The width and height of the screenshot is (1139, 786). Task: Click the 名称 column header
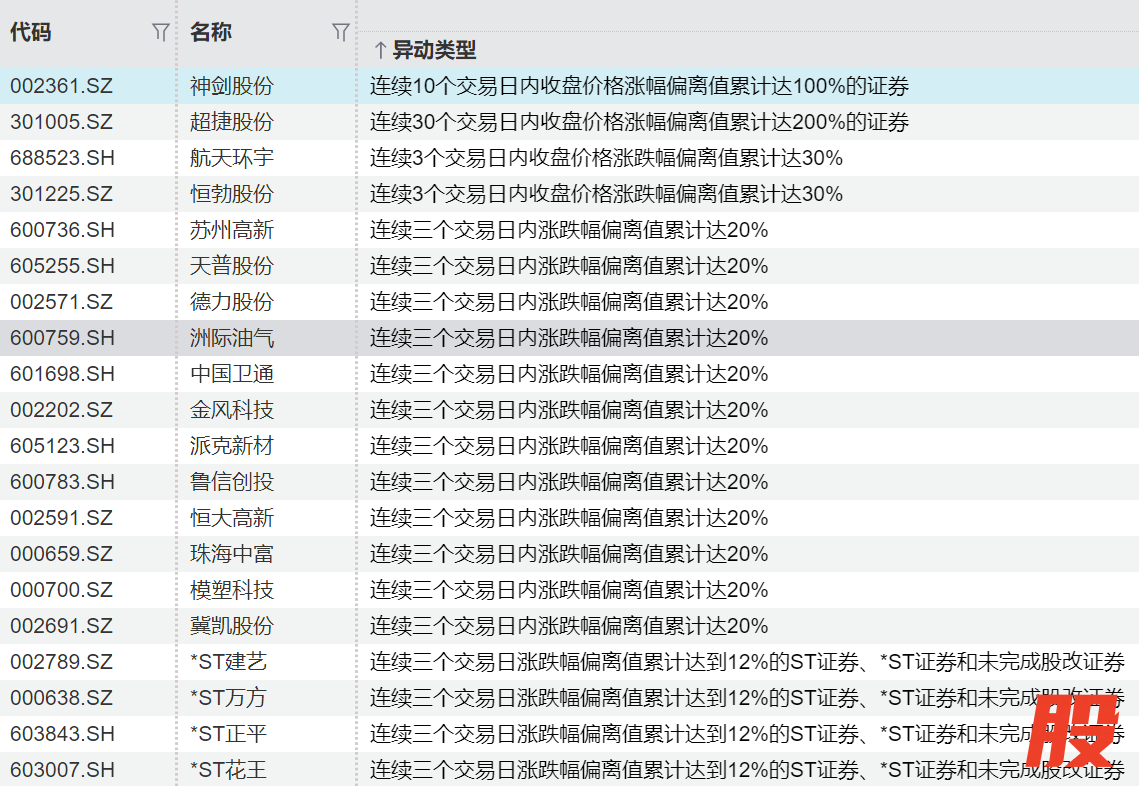coord(211,33)
